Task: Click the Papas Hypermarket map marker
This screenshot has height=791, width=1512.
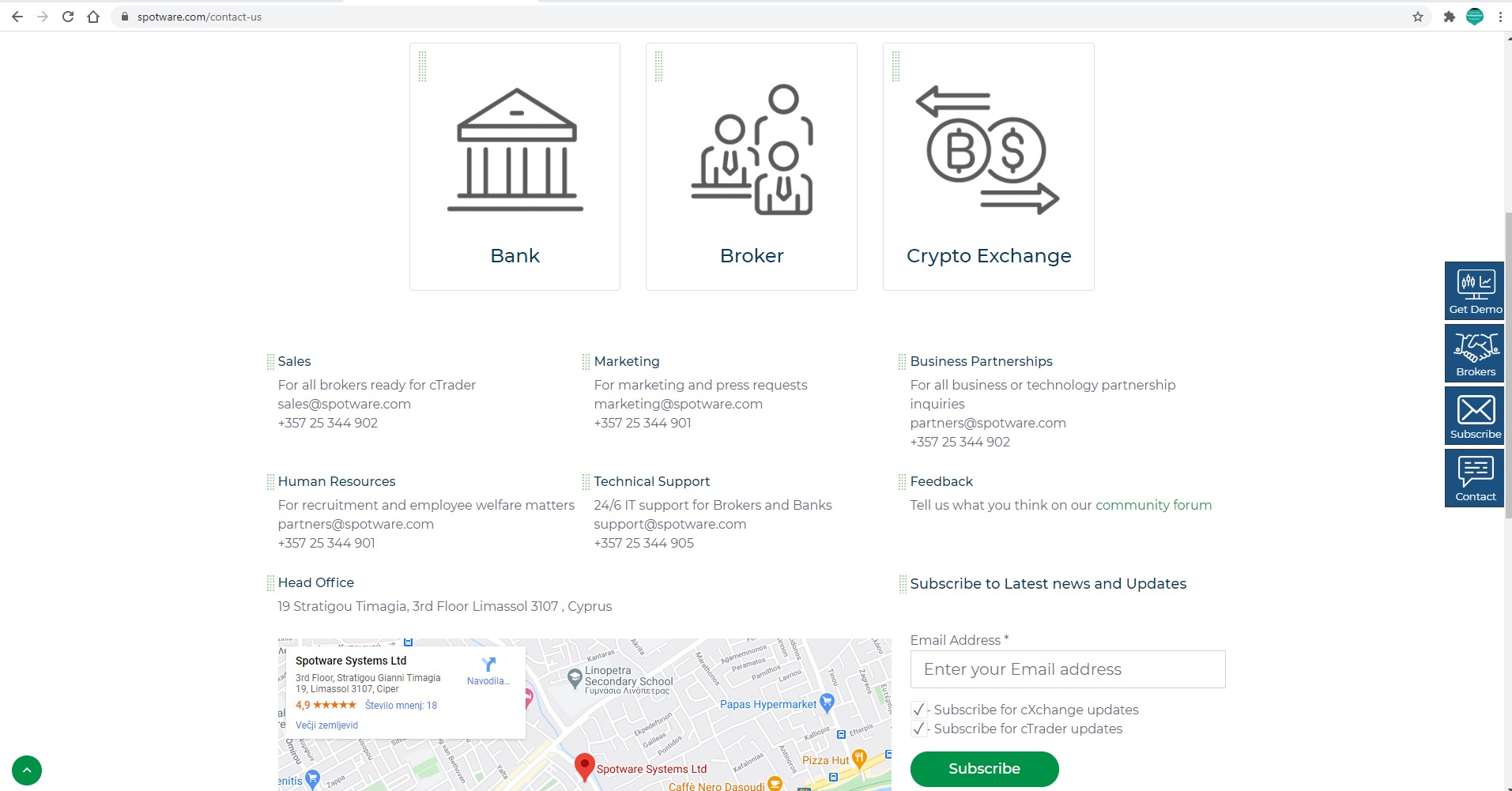Action: [x=828, y=702]
